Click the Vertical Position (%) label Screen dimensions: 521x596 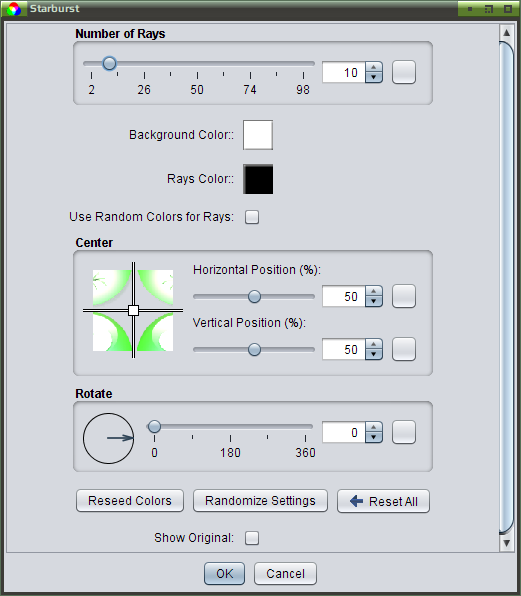[x=249, y=323]
